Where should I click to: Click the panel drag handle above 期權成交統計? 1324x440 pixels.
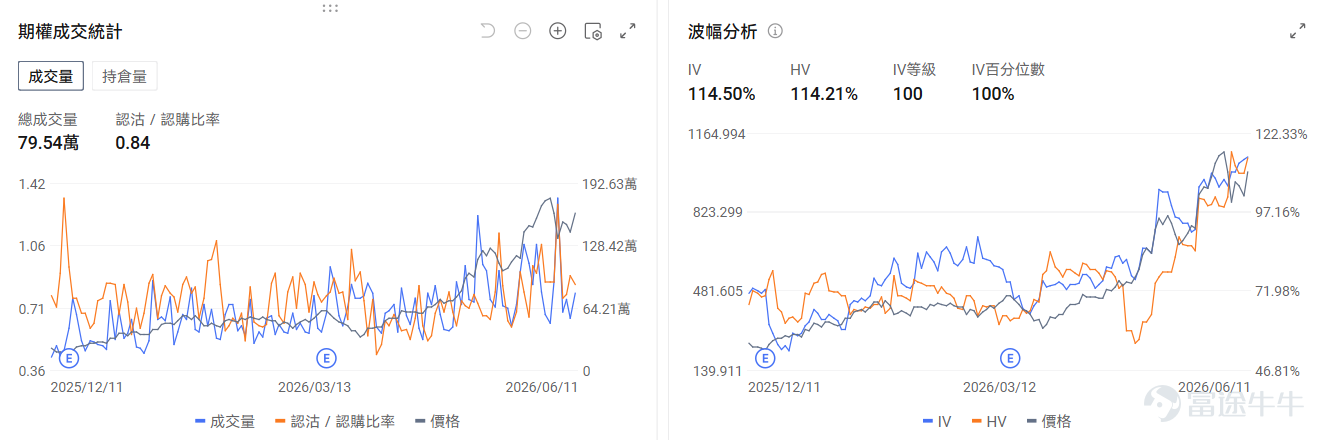point(330,8)
